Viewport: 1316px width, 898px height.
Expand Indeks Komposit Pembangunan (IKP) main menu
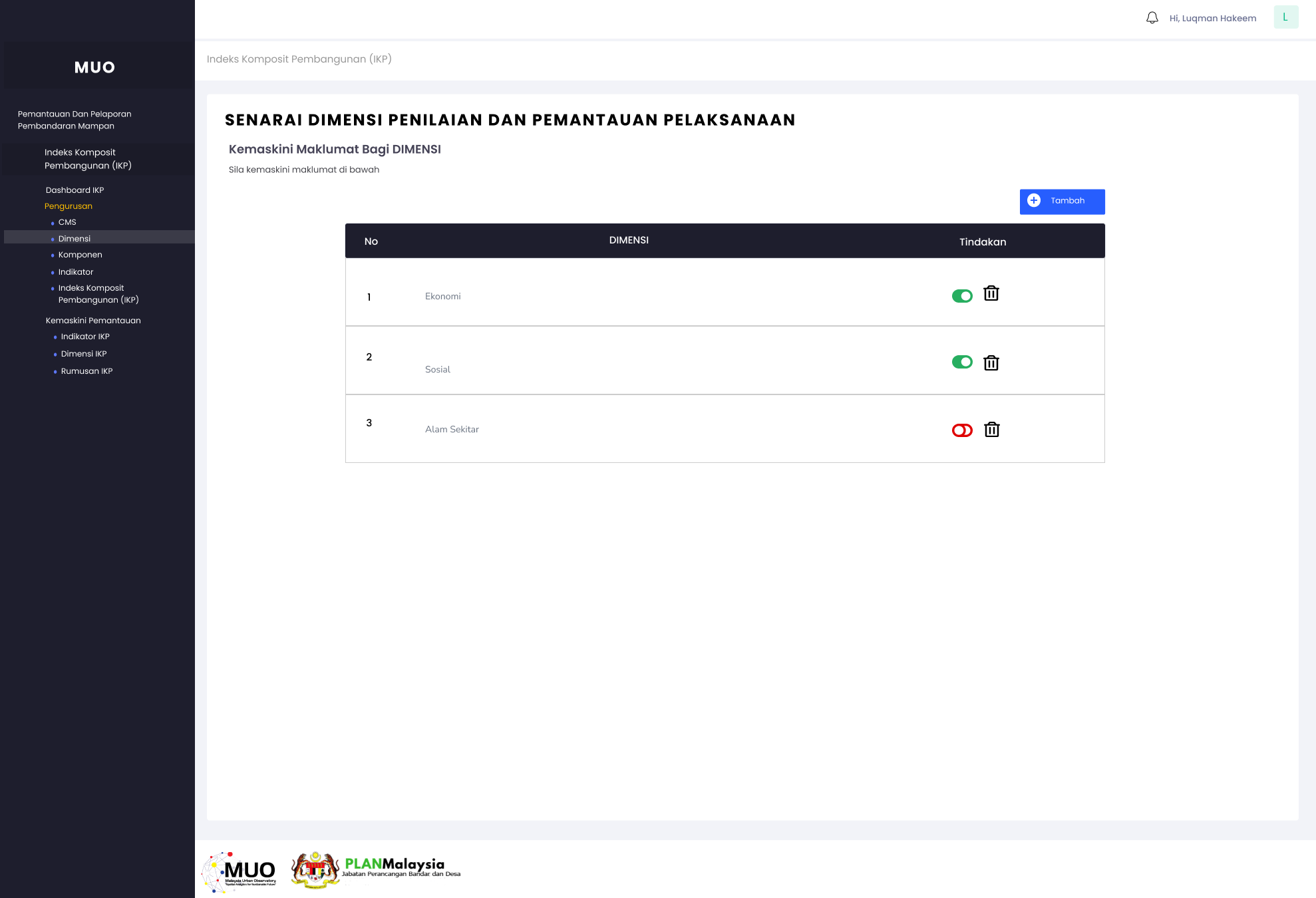tap(88, 159)
